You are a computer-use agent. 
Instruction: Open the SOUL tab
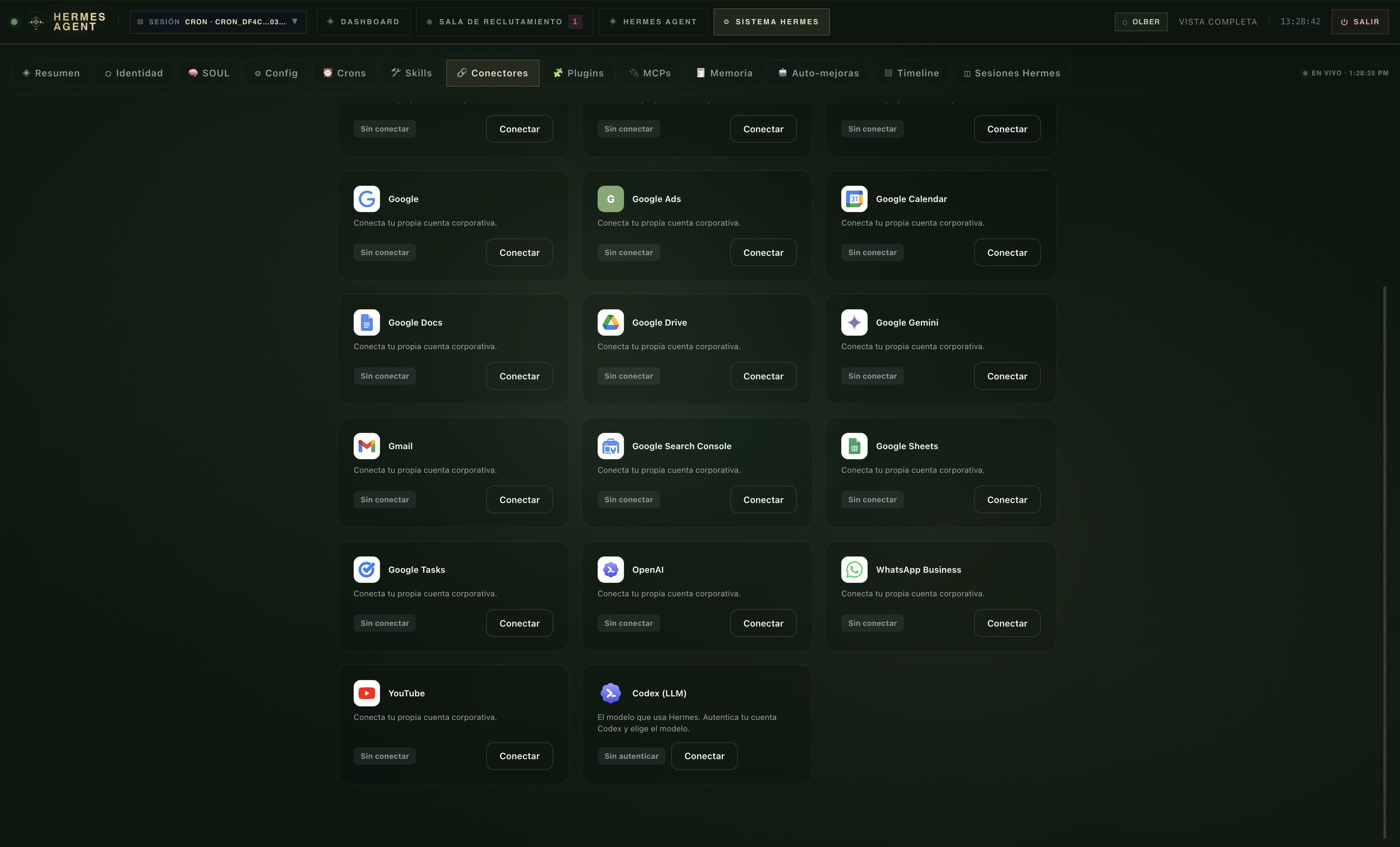[x=209, y=73]
